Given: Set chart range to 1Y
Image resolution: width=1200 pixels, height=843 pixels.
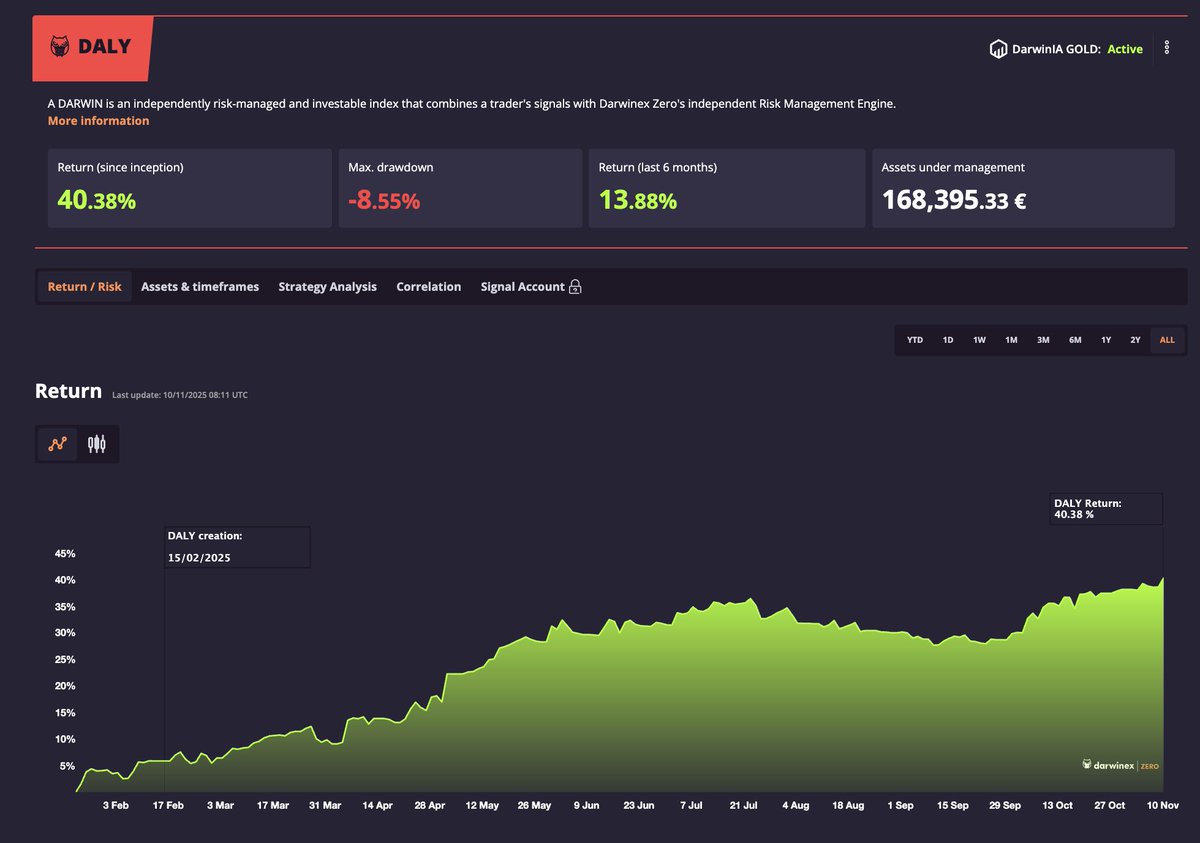Looking at the screenshot, I should (1106, 340).
